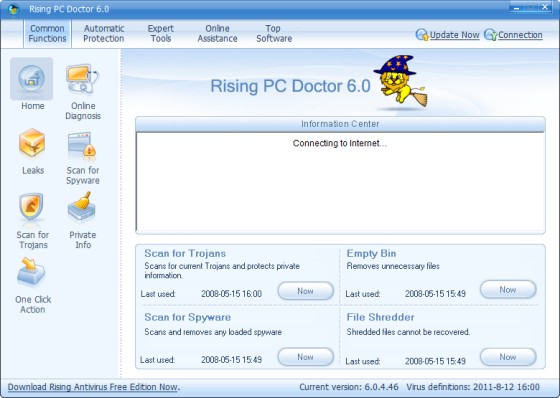
Task: Click 'Scans and removes any loaded spyware' text
Action: 213,332
